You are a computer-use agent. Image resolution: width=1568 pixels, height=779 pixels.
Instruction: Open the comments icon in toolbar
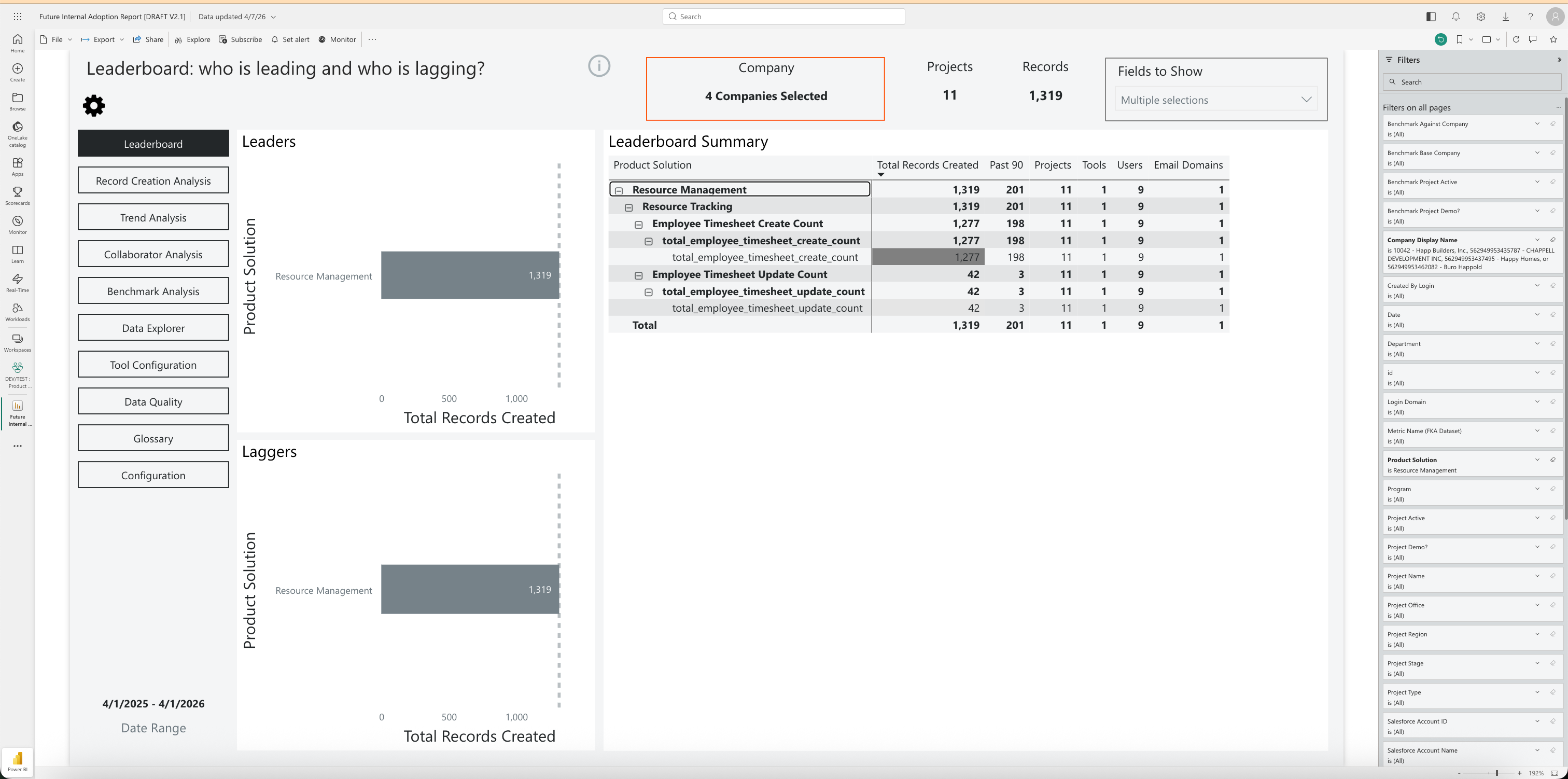1533,39
